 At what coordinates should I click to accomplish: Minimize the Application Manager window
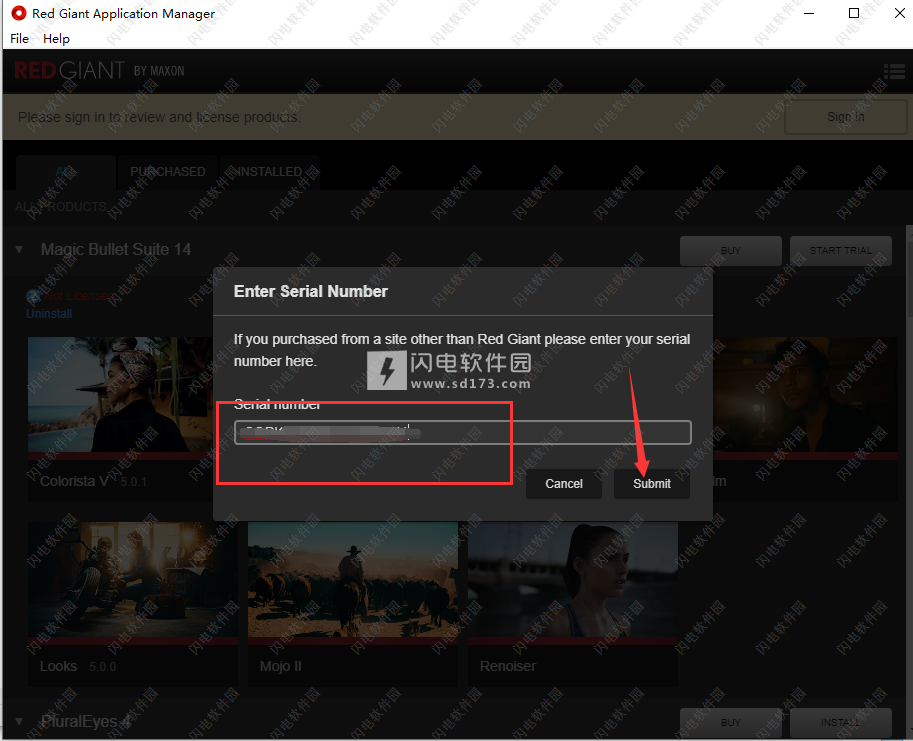[x=809, y=13]
